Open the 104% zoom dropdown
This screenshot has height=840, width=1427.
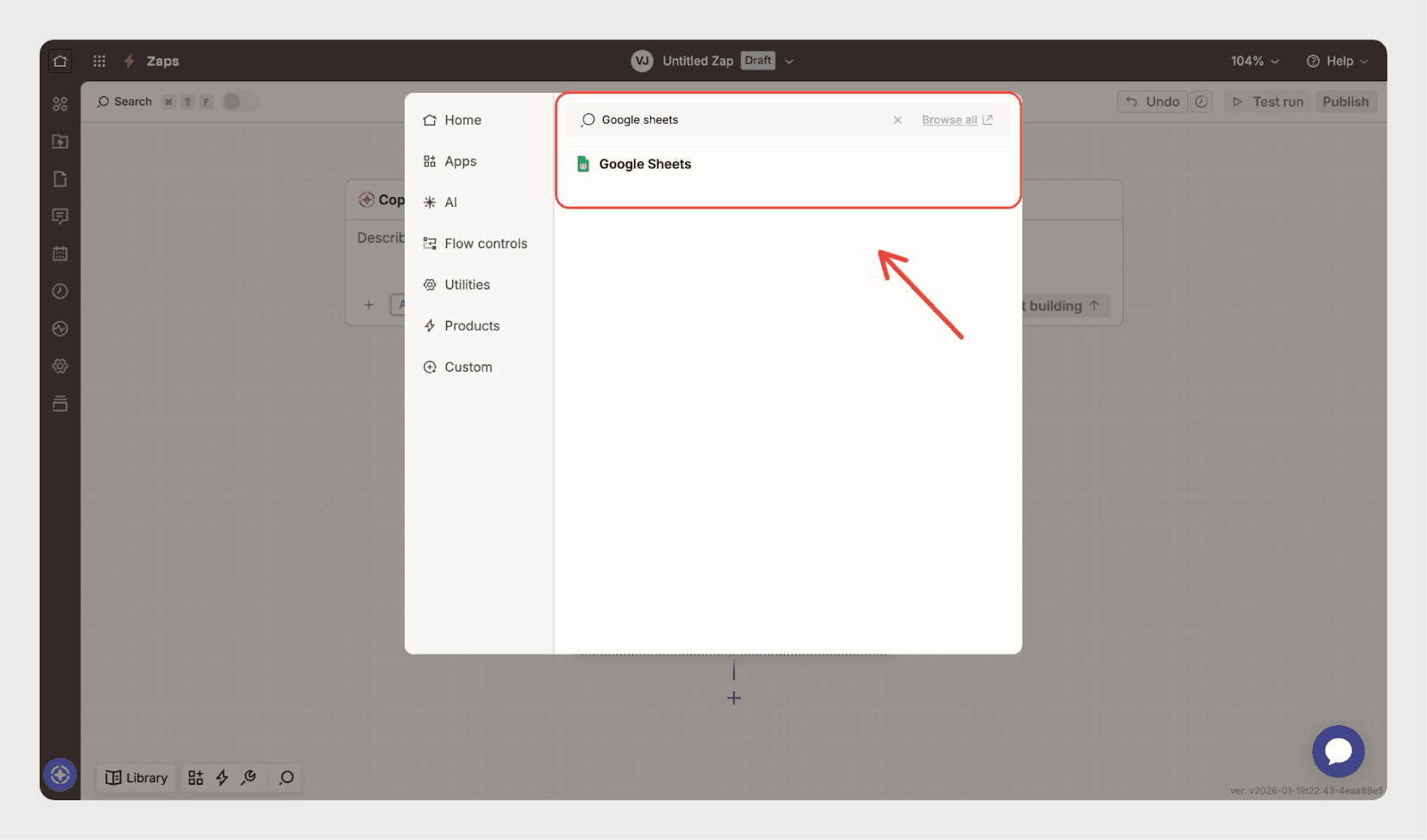(x=1255, y=62)
